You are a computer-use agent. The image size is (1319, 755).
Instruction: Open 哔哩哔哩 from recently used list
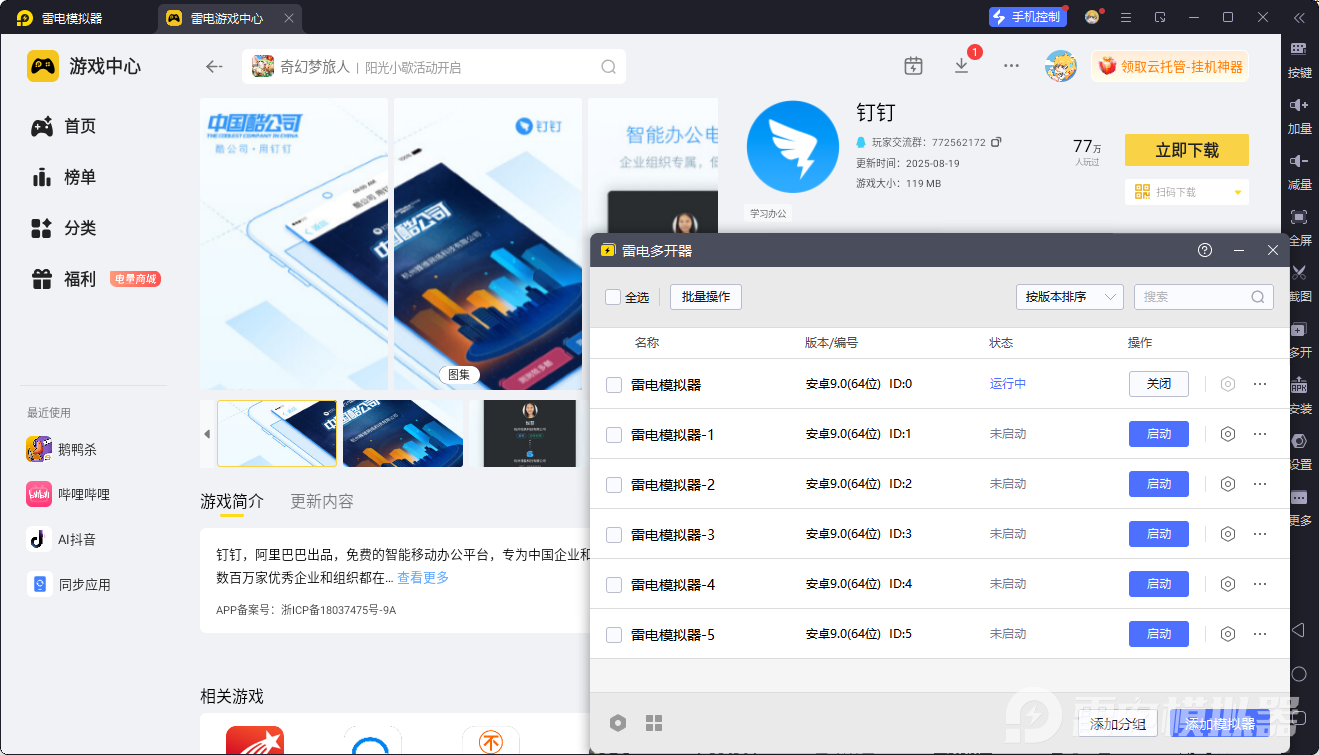tap(68, 494)
